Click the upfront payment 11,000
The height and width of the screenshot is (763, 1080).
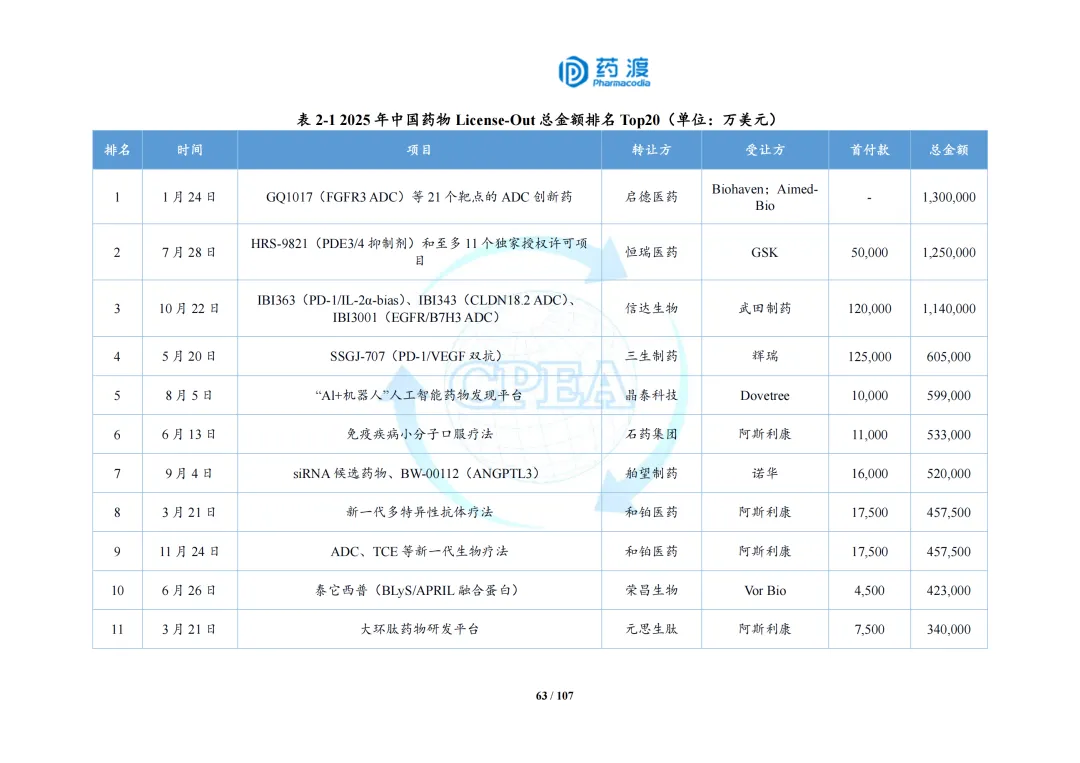869,435
